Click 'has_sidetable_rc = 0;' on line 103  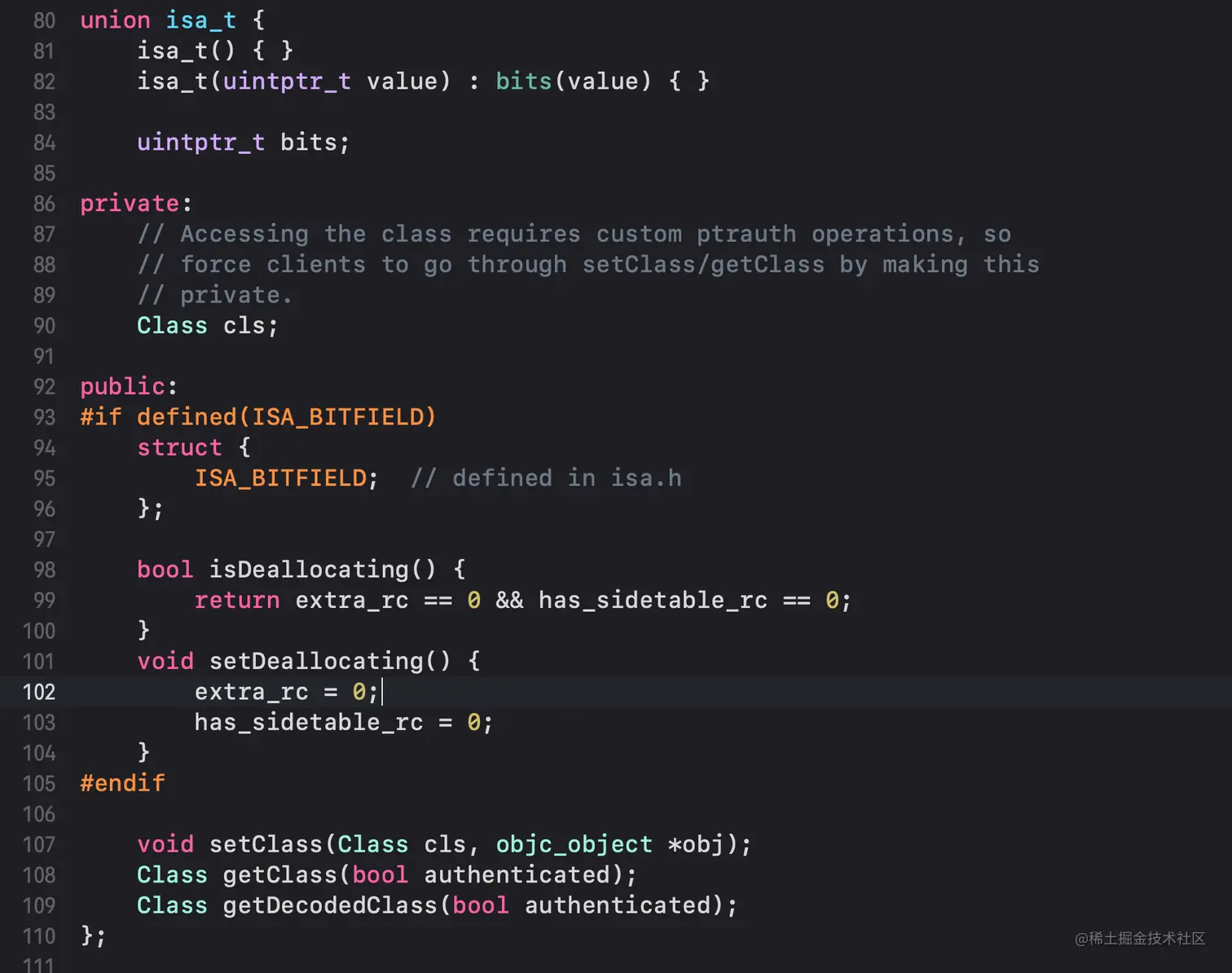point(344,722)
